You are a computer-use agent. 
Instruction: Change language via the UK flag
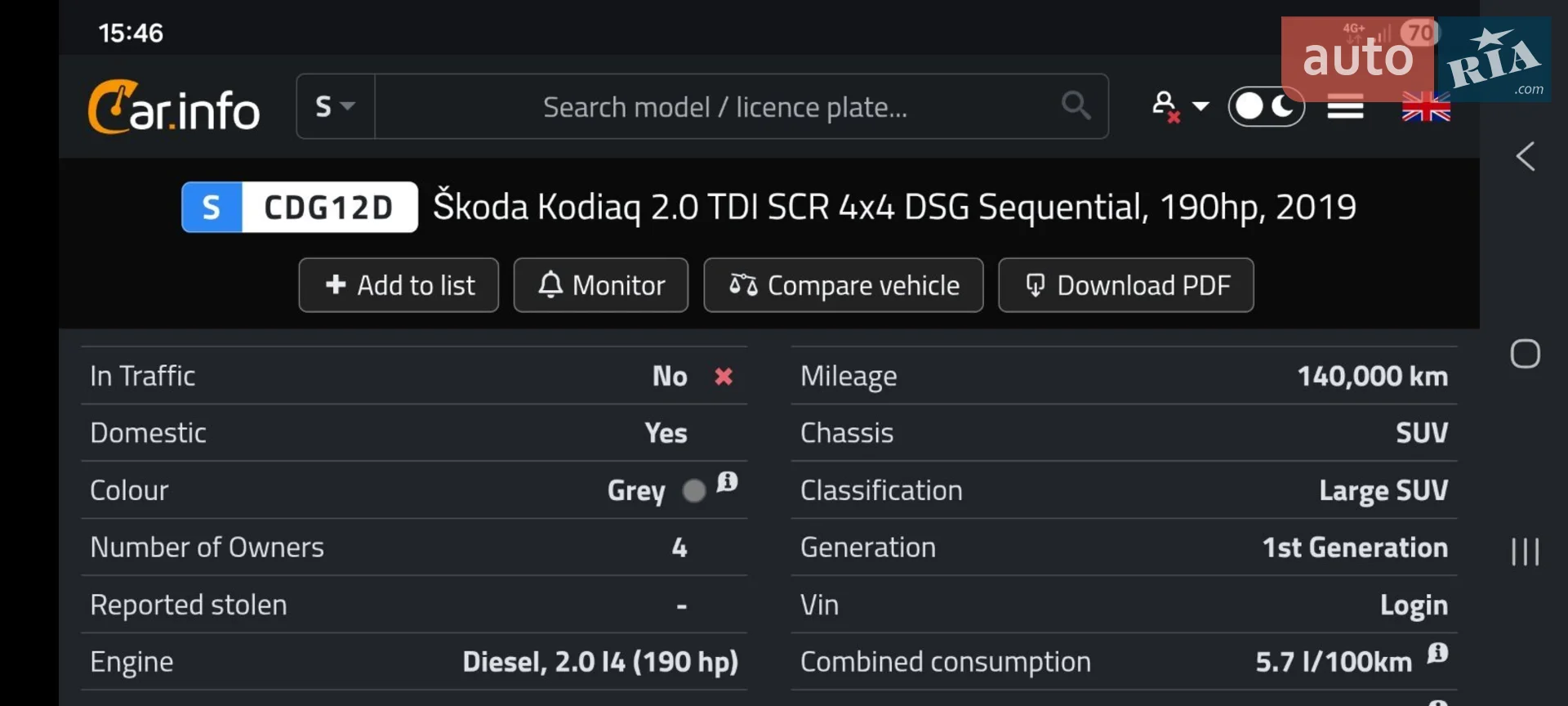click(1426, 107)
